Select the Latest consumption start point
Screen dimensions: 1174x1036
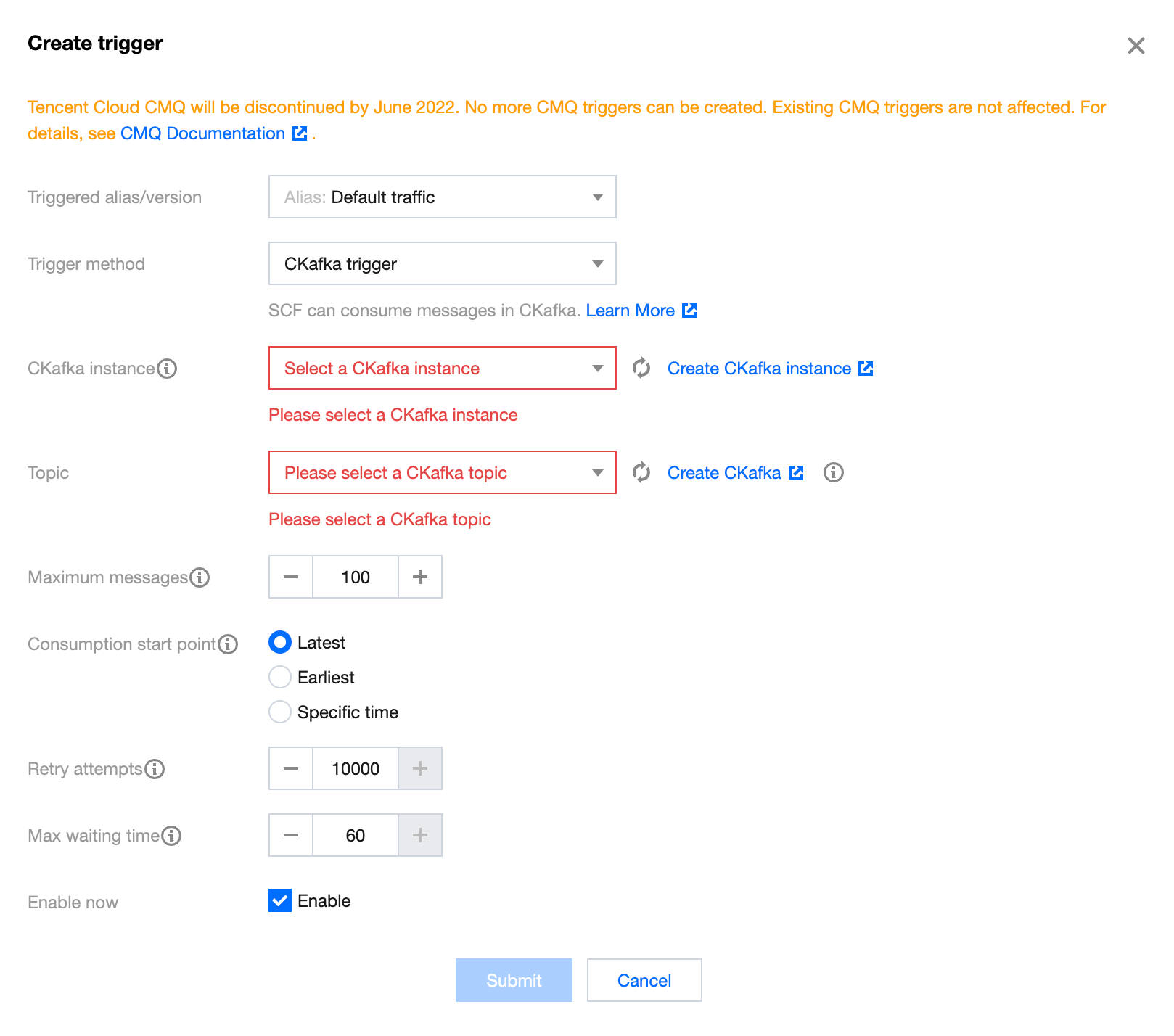280,643
